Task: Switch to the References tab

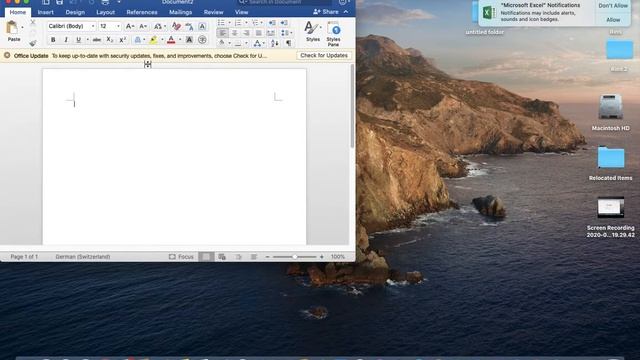Action: 142,12
